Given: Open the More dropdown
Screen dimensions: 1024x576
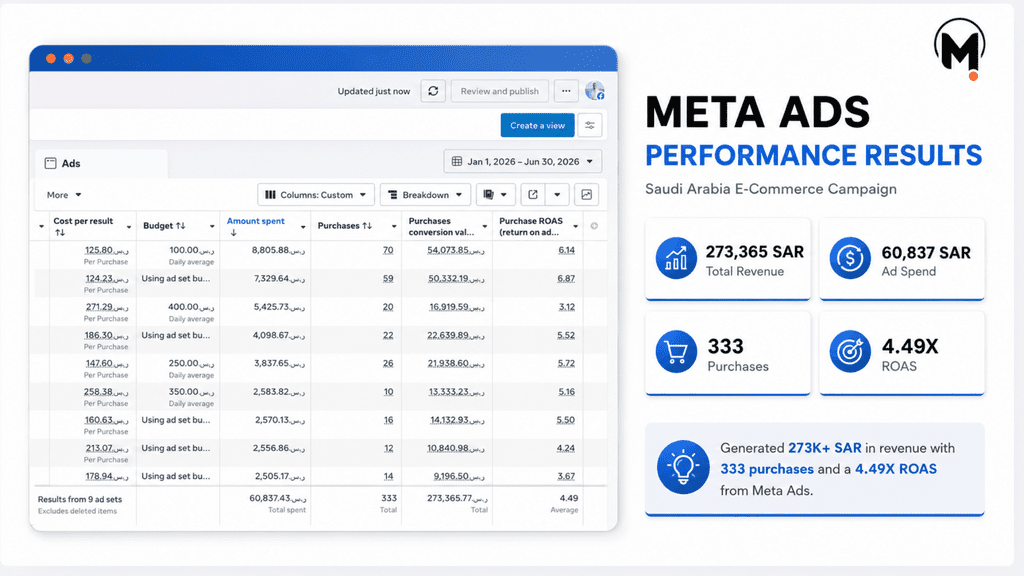Looking at the screenshot, I should point(63,195).
